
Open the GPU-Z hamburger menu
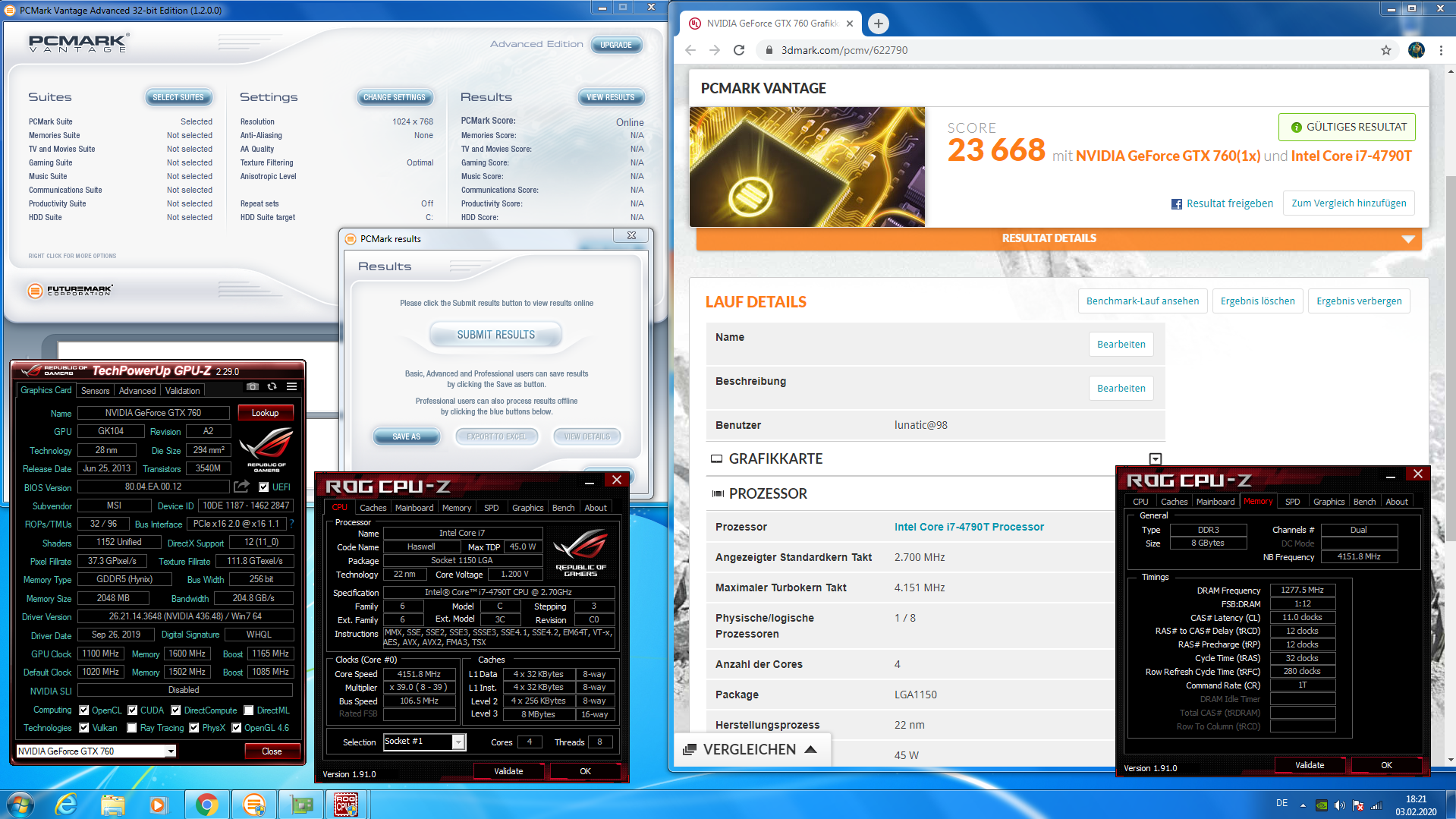pos(291,387)
